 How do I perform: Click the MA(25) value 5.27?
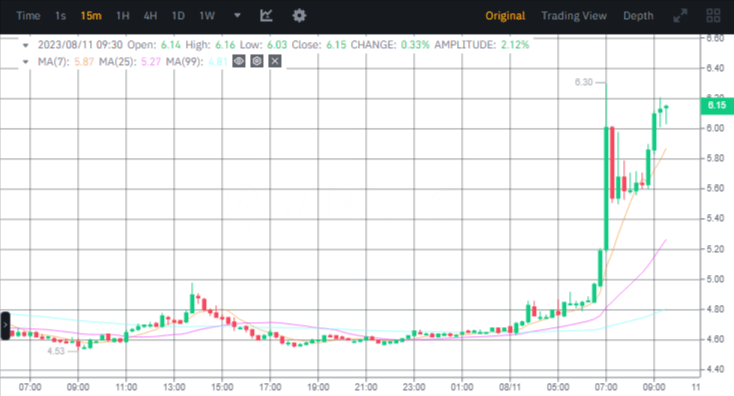151,62
